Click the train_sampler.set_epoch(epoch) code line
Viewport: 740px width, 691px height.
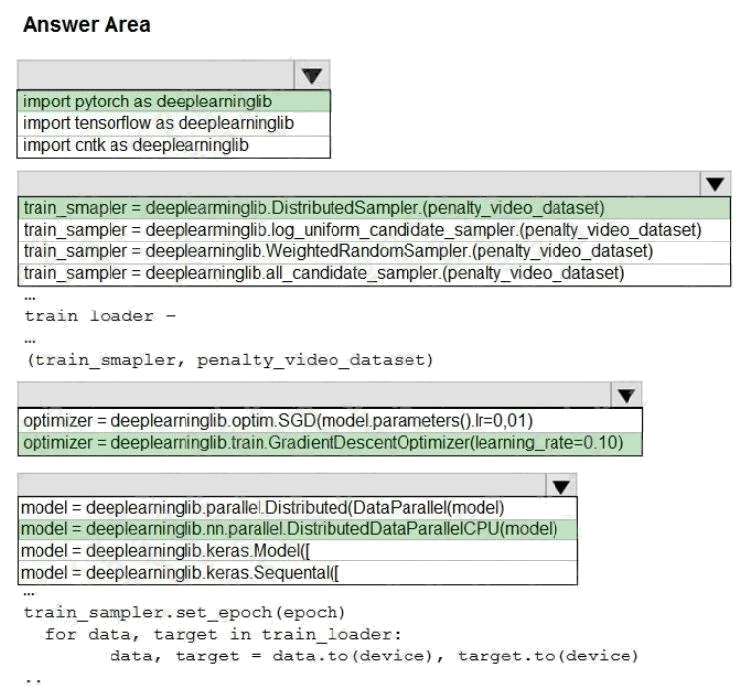tap(183, 612)
